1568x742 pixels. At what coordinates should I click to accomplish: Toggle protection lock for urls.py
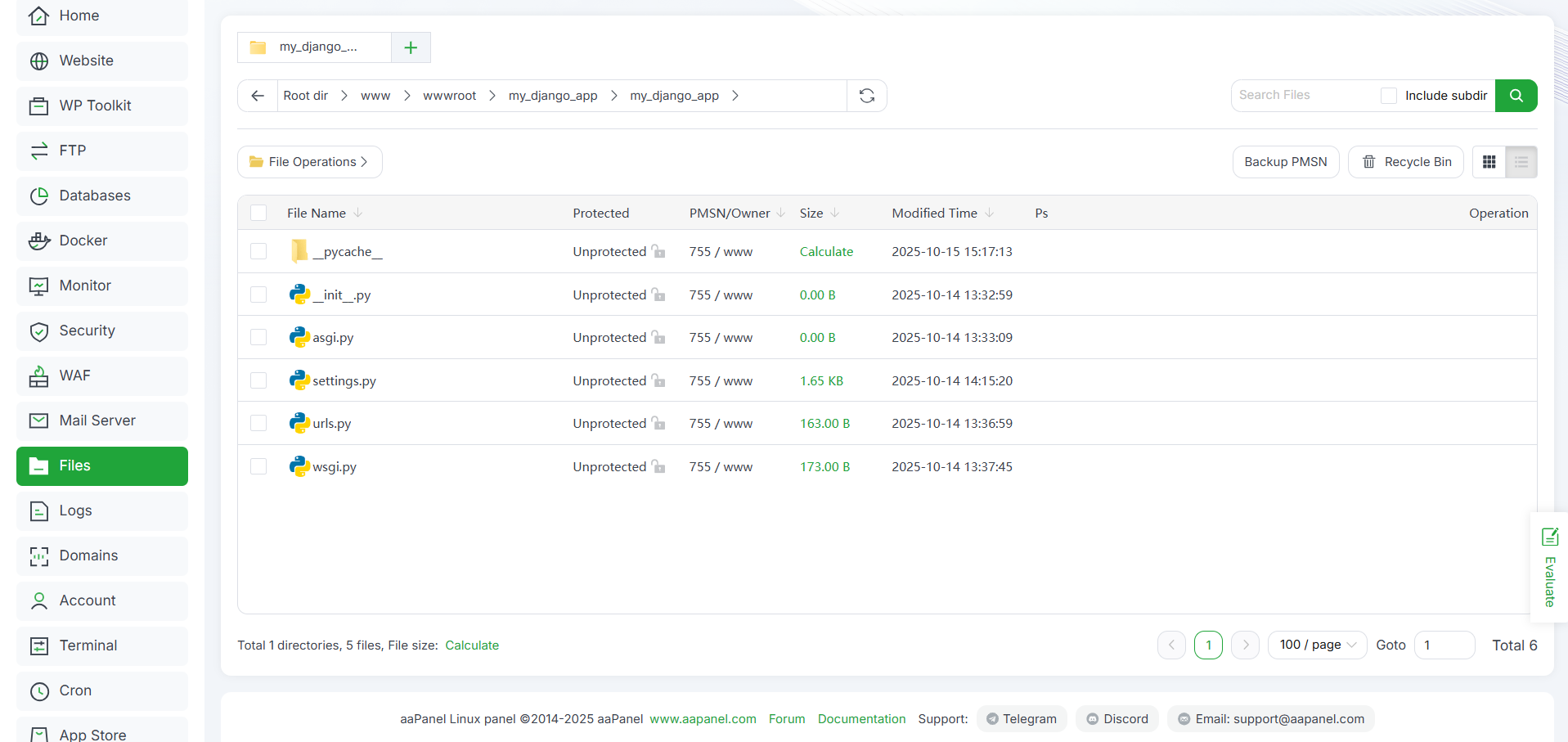pos(658,423)
